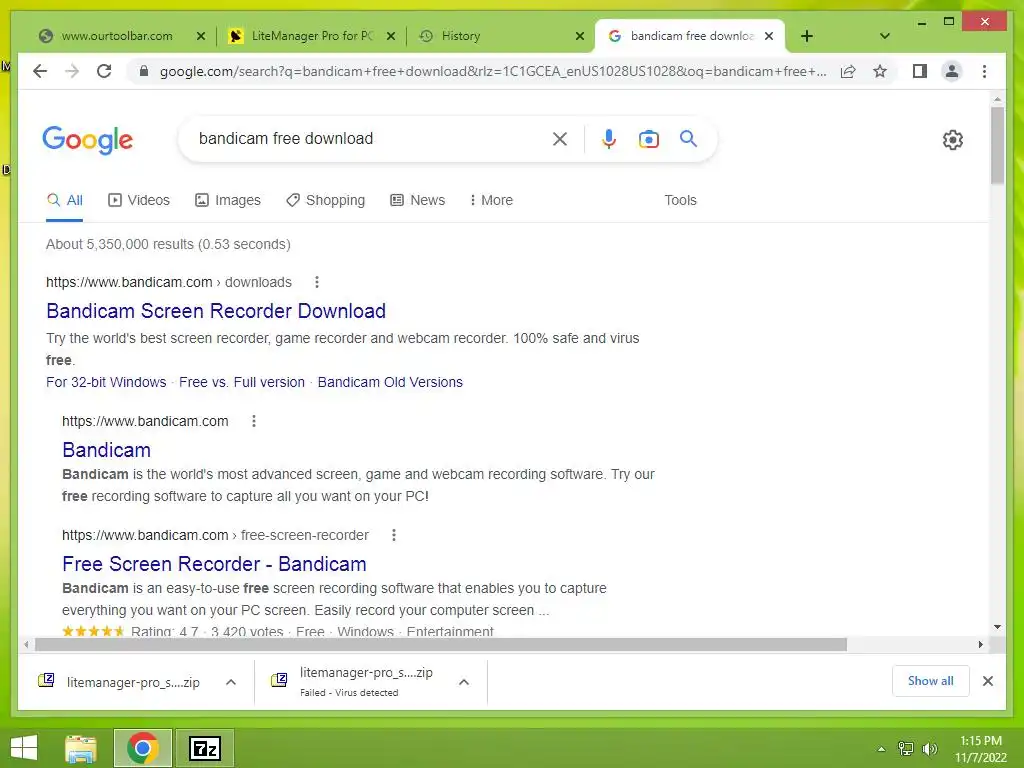
Task: Open the Bandicam Old Versions sitelink
Action: point(390,382)
